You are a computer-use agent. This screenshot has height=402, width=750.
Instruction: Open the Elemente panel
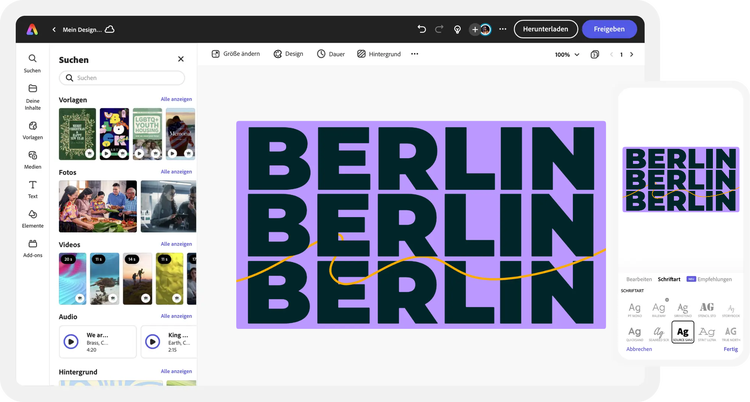pyautogui.click(x=33, y=218)
